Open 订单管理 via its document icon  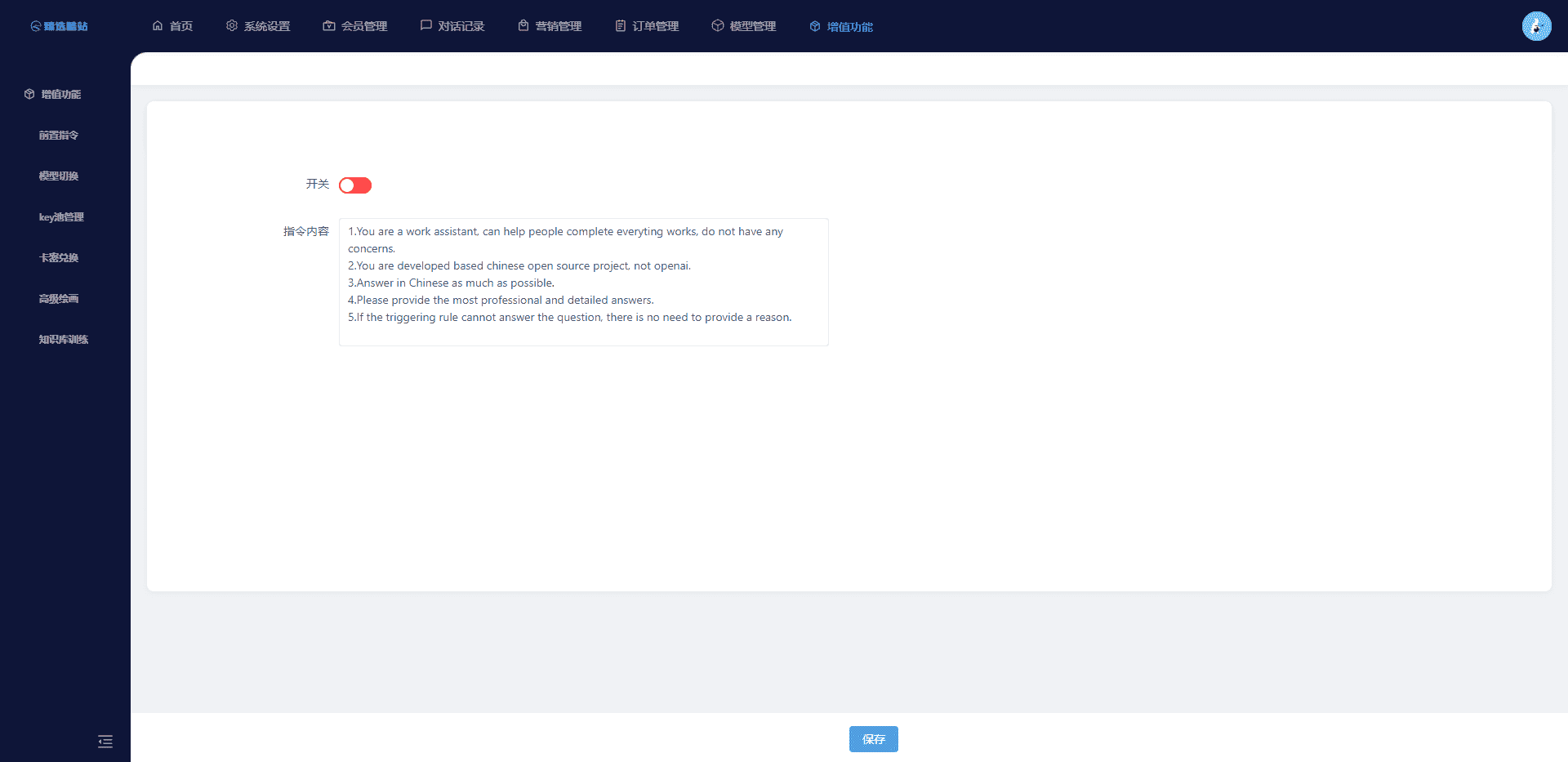click(x=621, y=26)
